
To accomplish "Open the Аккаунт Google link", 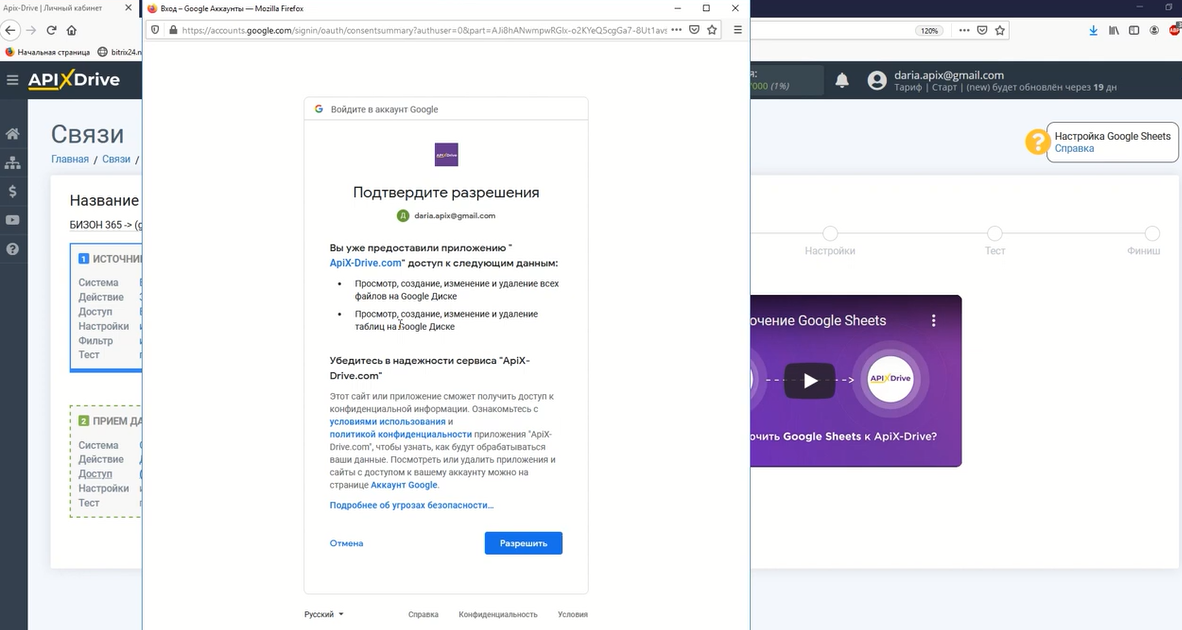I will (x=404, y=485).
